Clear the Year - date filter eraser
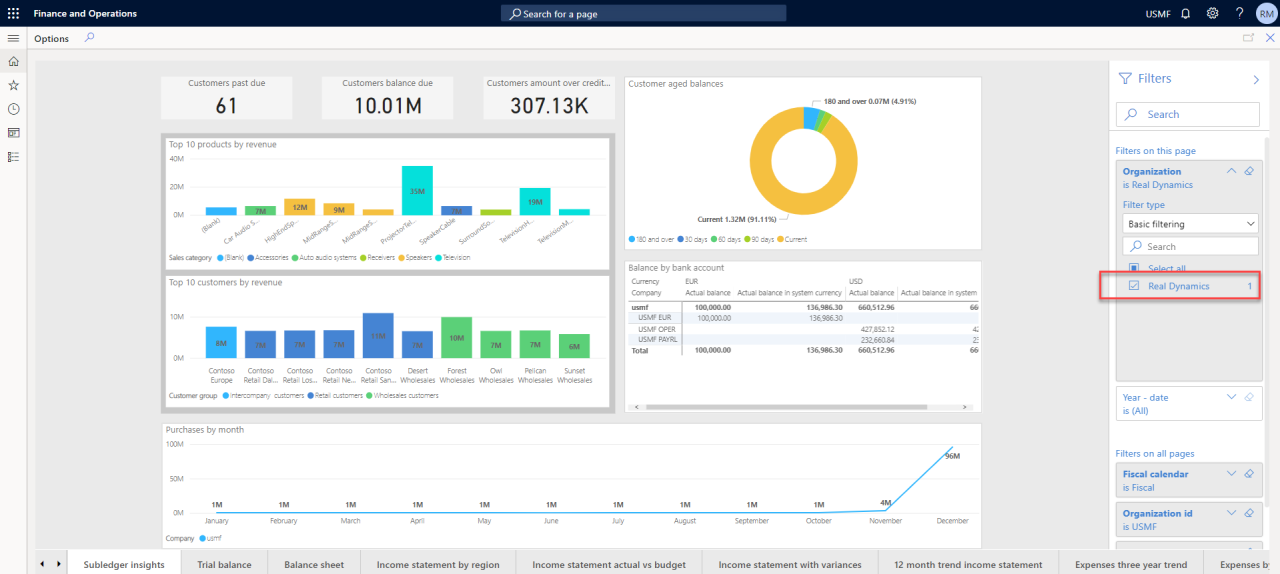 tap(1248, 397)
